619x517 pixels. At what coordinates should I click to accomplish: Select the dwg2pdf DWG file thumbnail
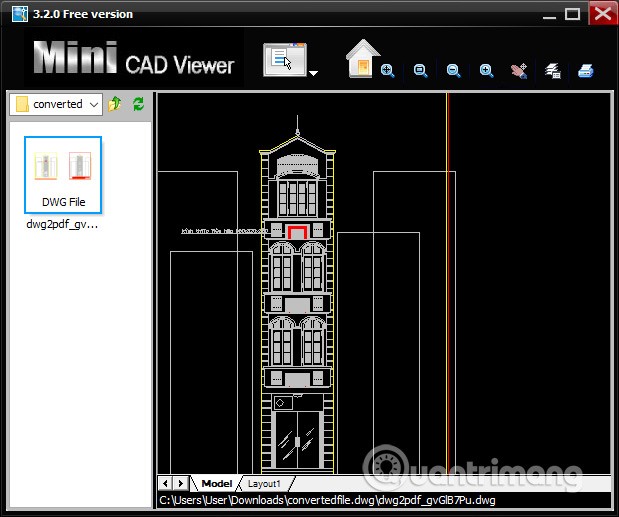[63, 174]
